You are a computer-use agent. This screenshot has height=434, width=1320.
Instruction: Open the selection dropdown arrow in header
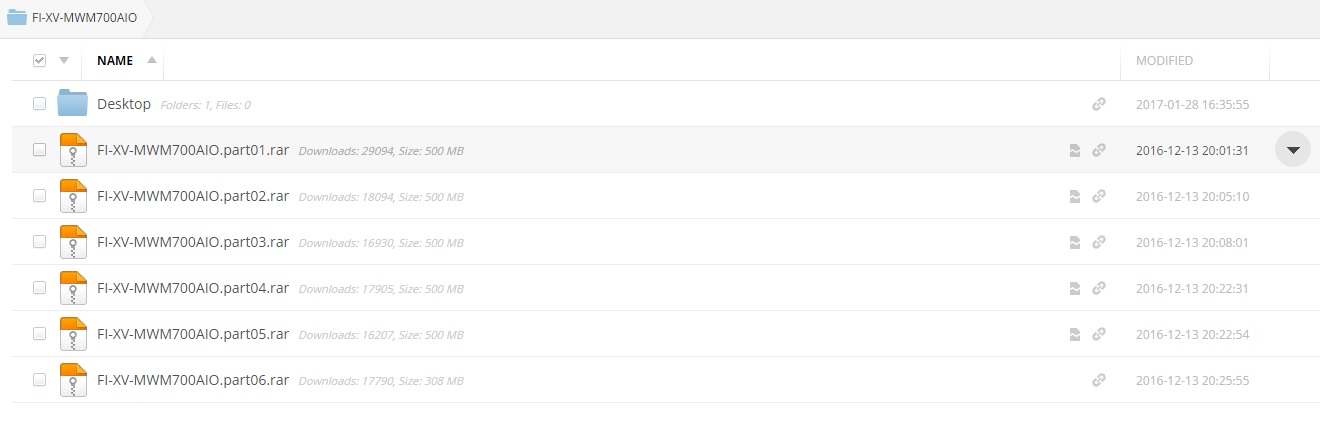(64, 60)
